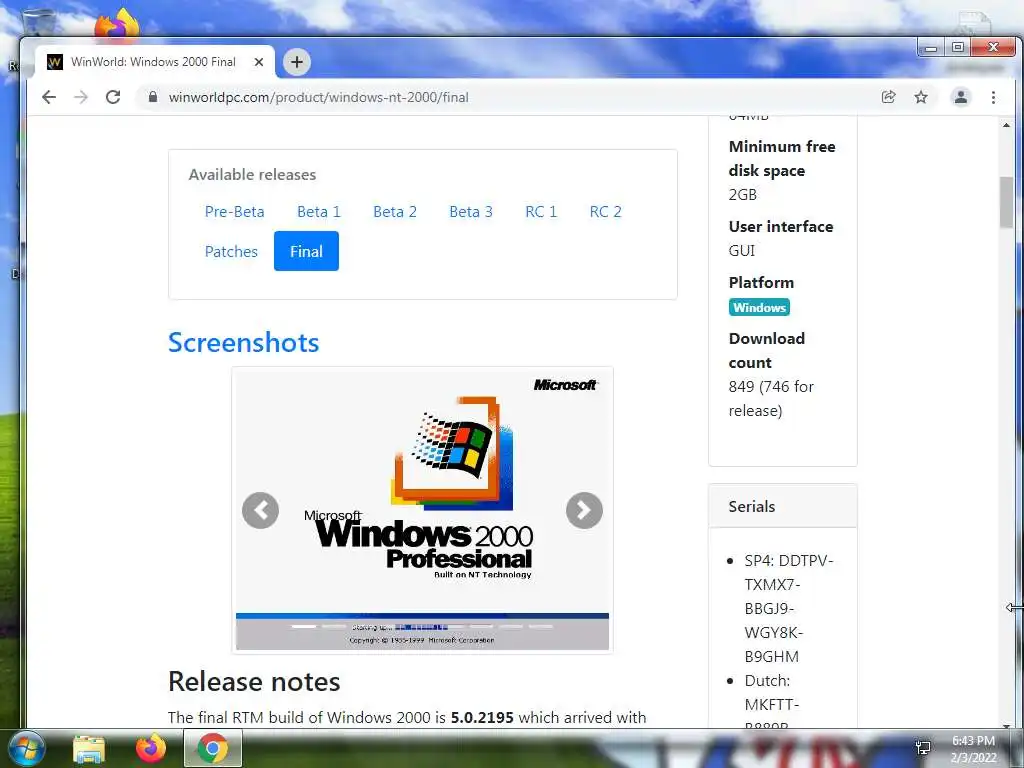This screenshot has width=1024, height=768.
Task: Select the Final release button
Action: pyautogui.click(x=306, y=251)
